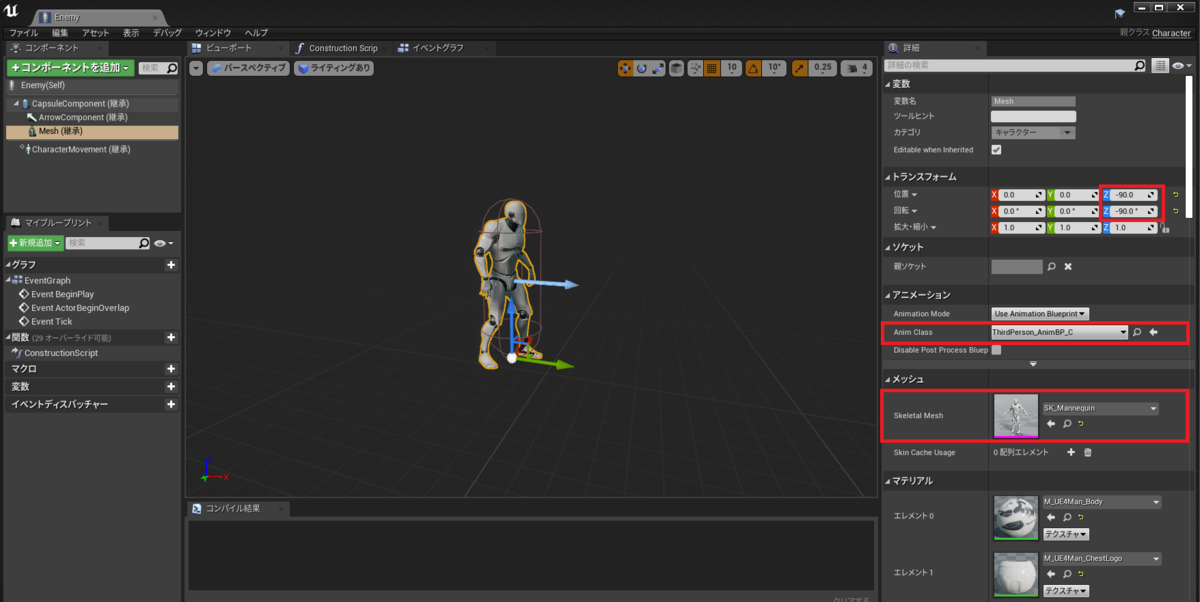Toggle grid snapping in viewport toolbar
The width and height of the screenshot is (1200, 602).
pyautogui.click(x=712, y=68)
